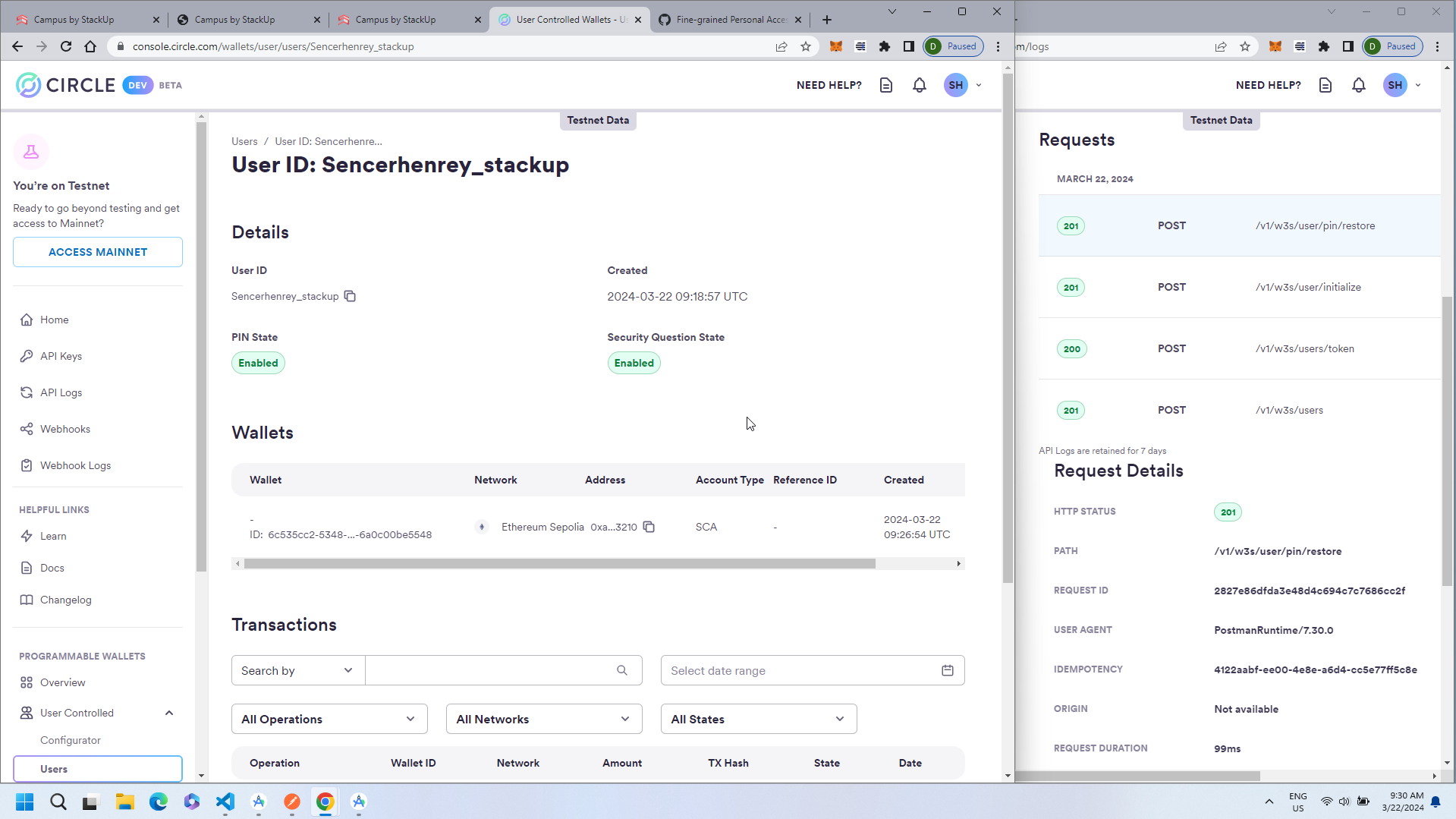
Task: Select /v1/w3s/user/initialize request row
Action: 1239,287
